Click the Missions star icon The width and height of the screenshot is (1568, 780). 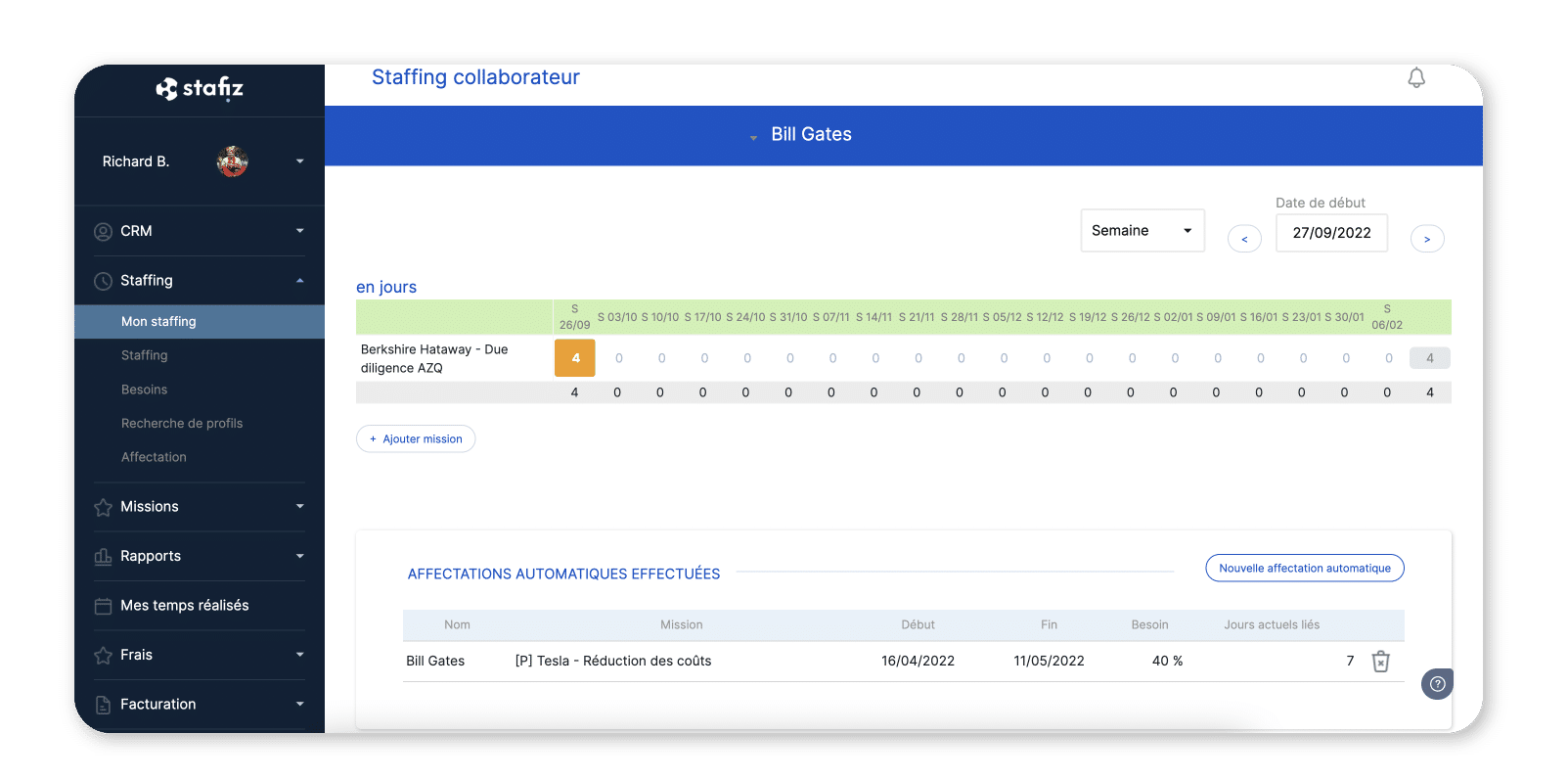(103, 507)
